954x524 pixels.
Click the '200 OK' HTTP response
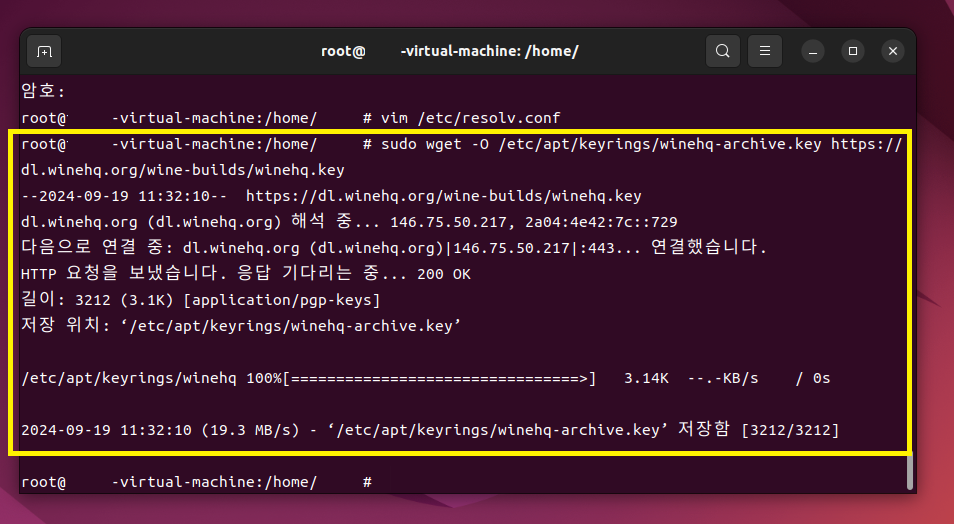click(x=444, y=274)
